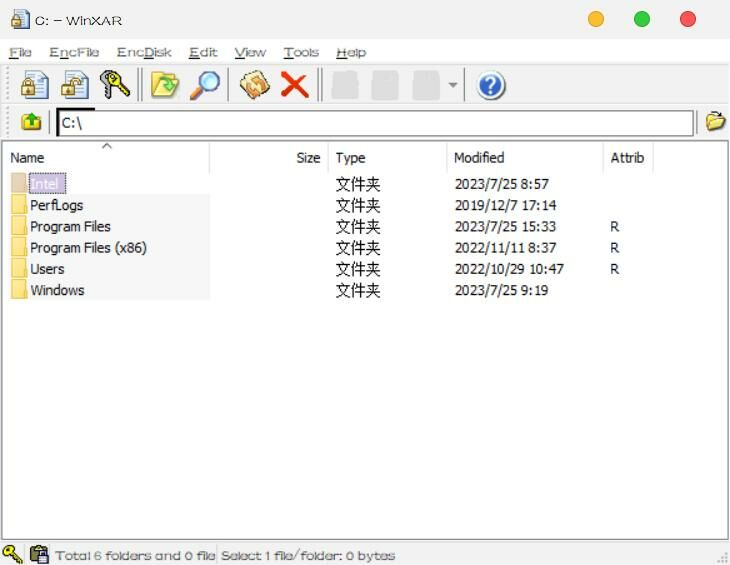
Task: Click the C:\ path input field
Action: pos(375,123)
